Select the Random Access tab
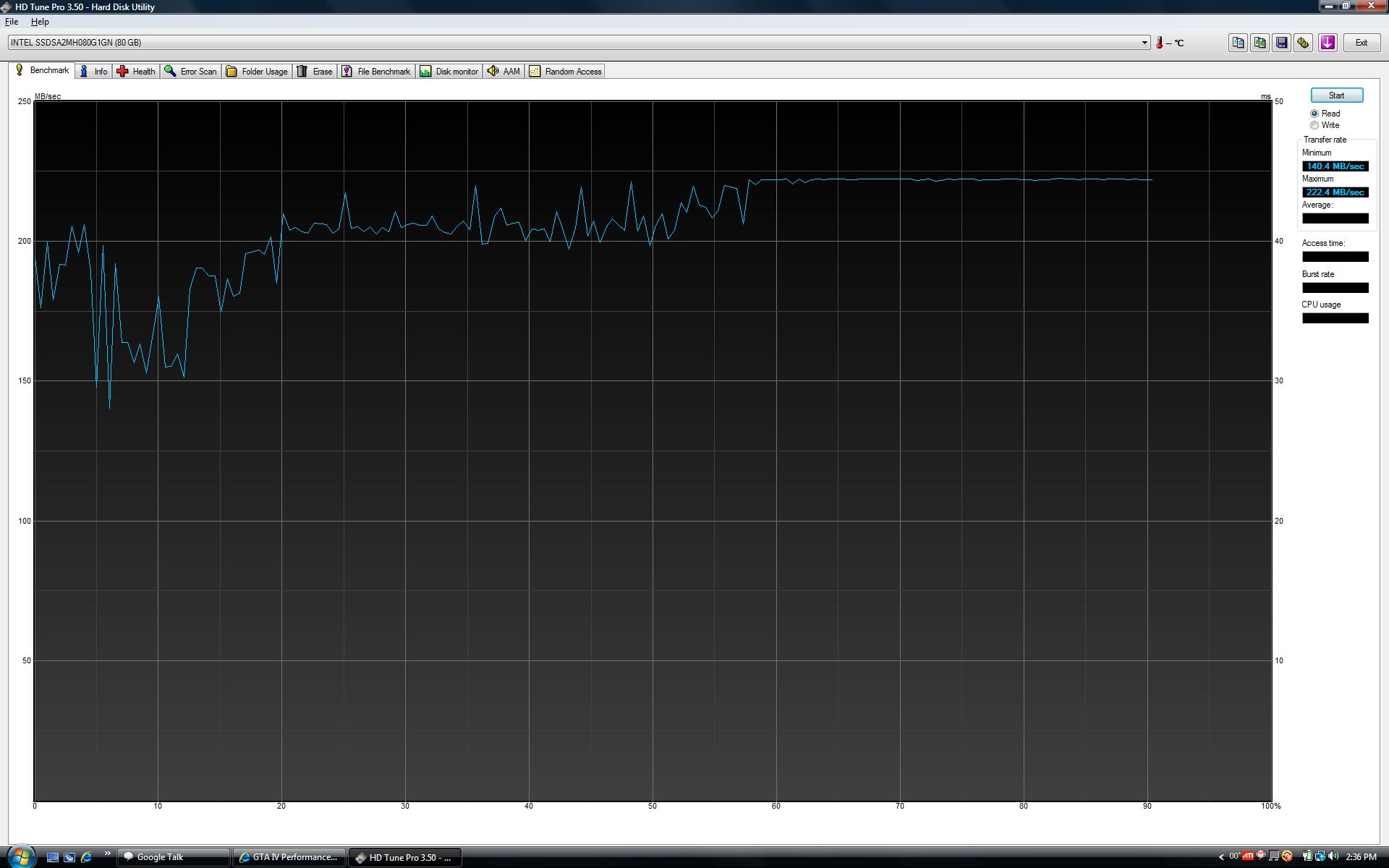Image resolution: width=1389 pixels, height=868 pixels. [566, 71]
